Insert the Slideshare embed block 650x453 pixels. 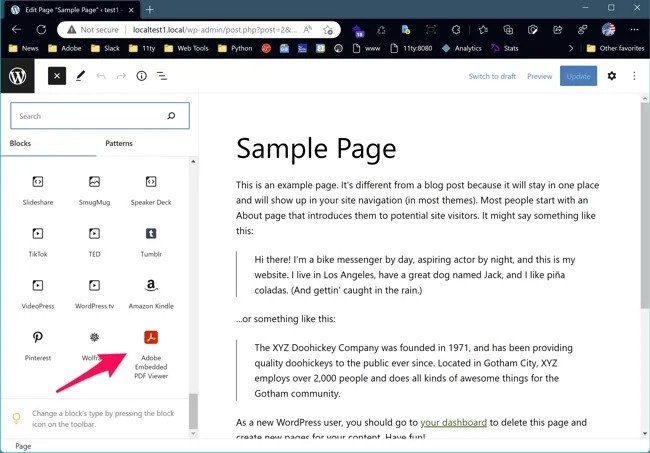tap(37, 189)
